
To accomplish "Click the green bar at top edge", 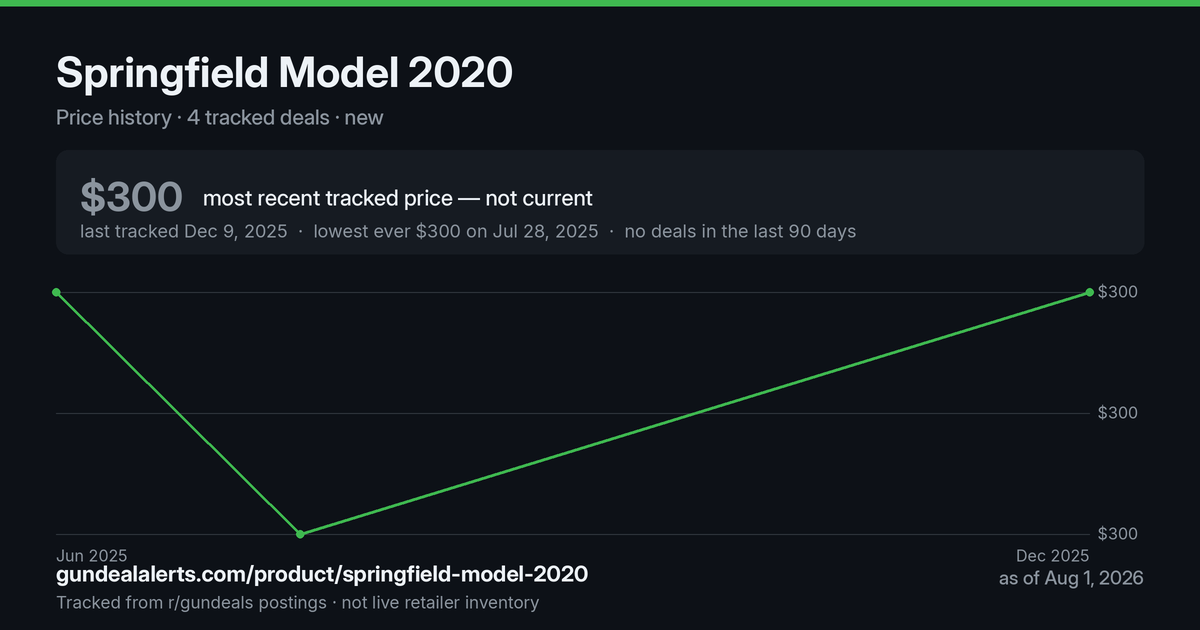I will tap(600, 3).
